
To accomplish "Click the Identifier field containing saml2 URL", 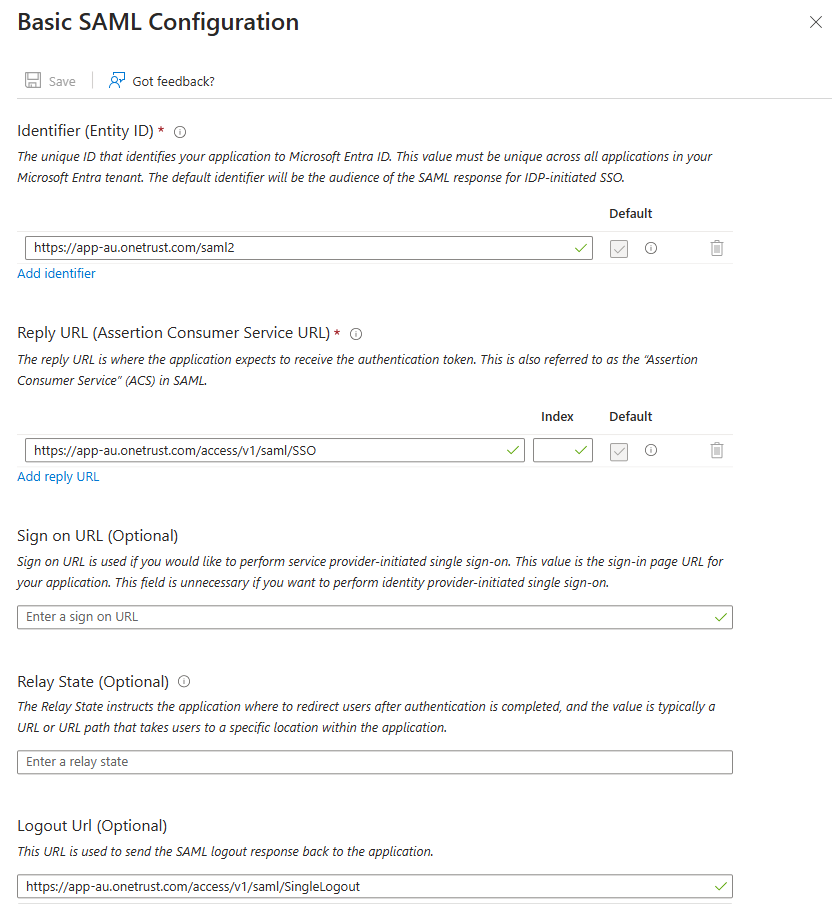I will click(x=300, y=248).
